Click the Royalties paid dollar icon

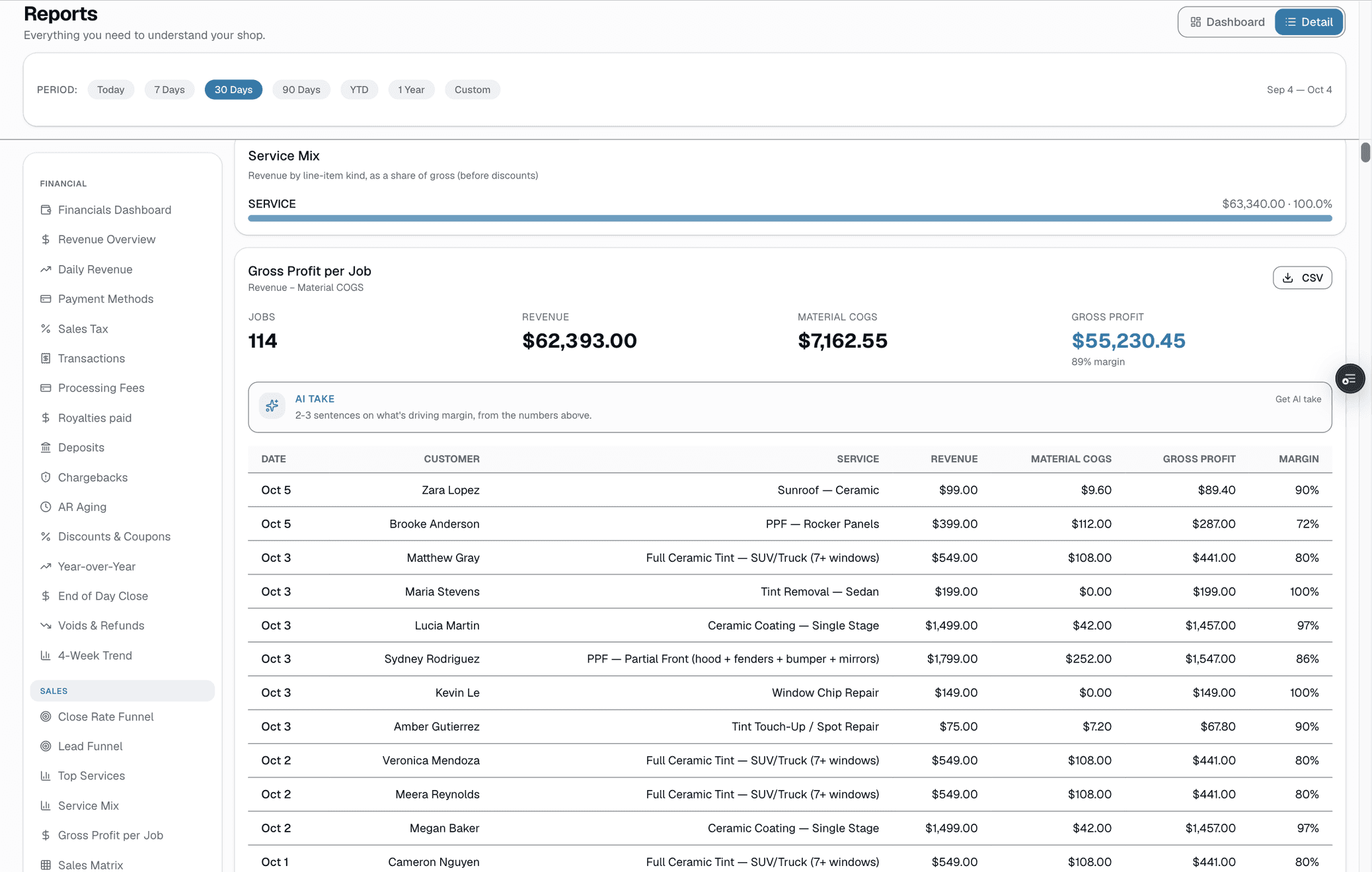[x=46, y=418]
